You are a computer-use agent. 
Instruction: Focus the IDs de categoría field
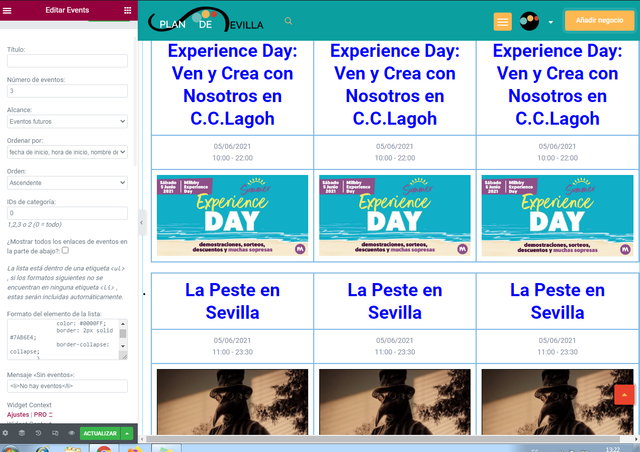(67, 213)
